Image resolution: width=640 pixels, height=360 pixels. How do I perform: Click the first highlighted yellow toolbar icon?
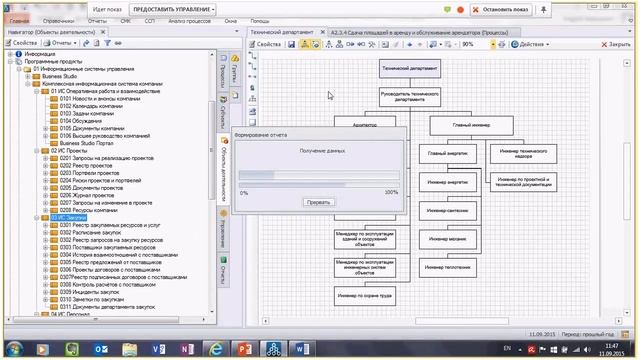click(x=304, y=44)
